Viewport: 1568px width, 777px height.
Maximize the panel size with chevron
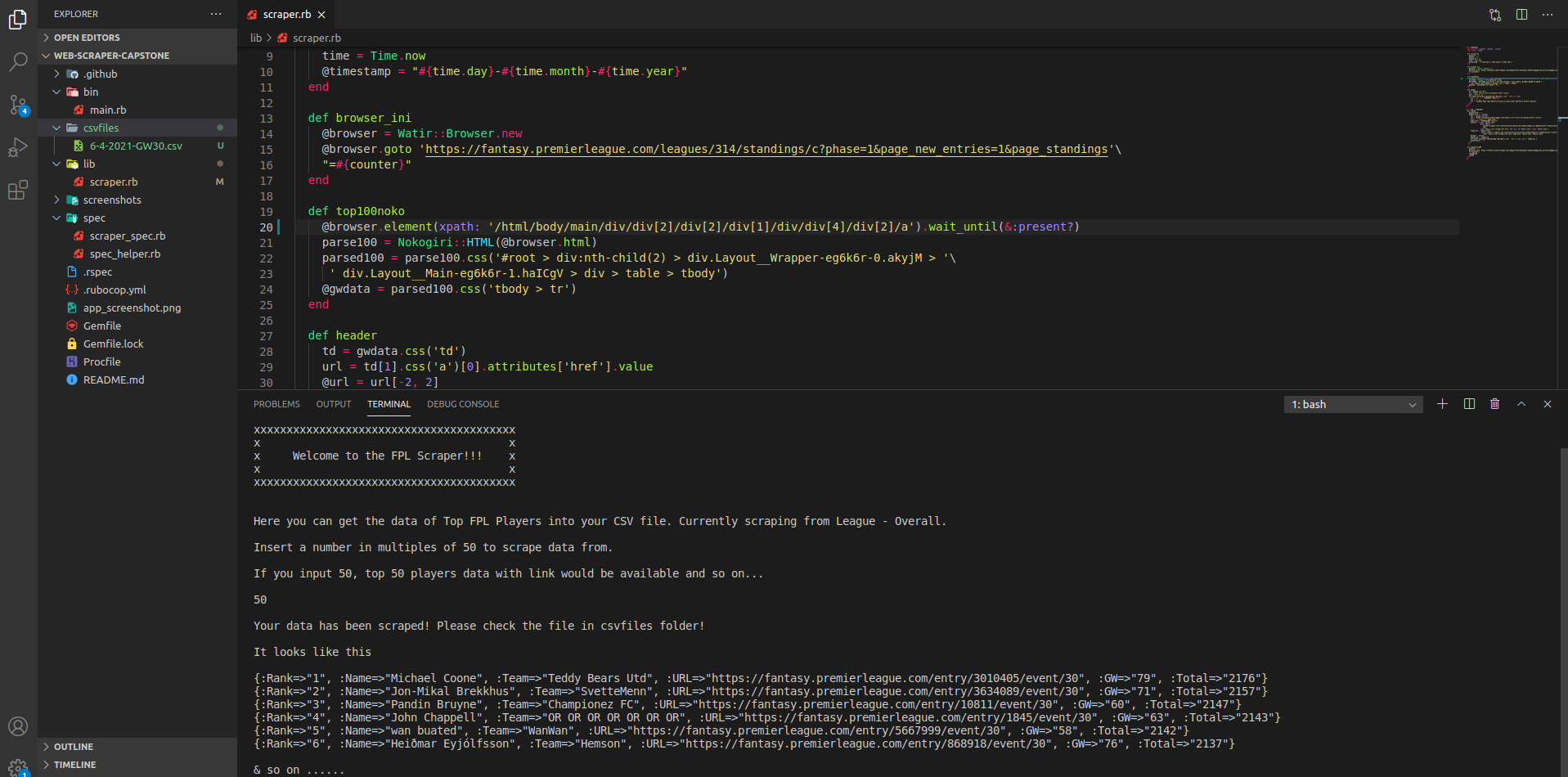(1521, 404)
